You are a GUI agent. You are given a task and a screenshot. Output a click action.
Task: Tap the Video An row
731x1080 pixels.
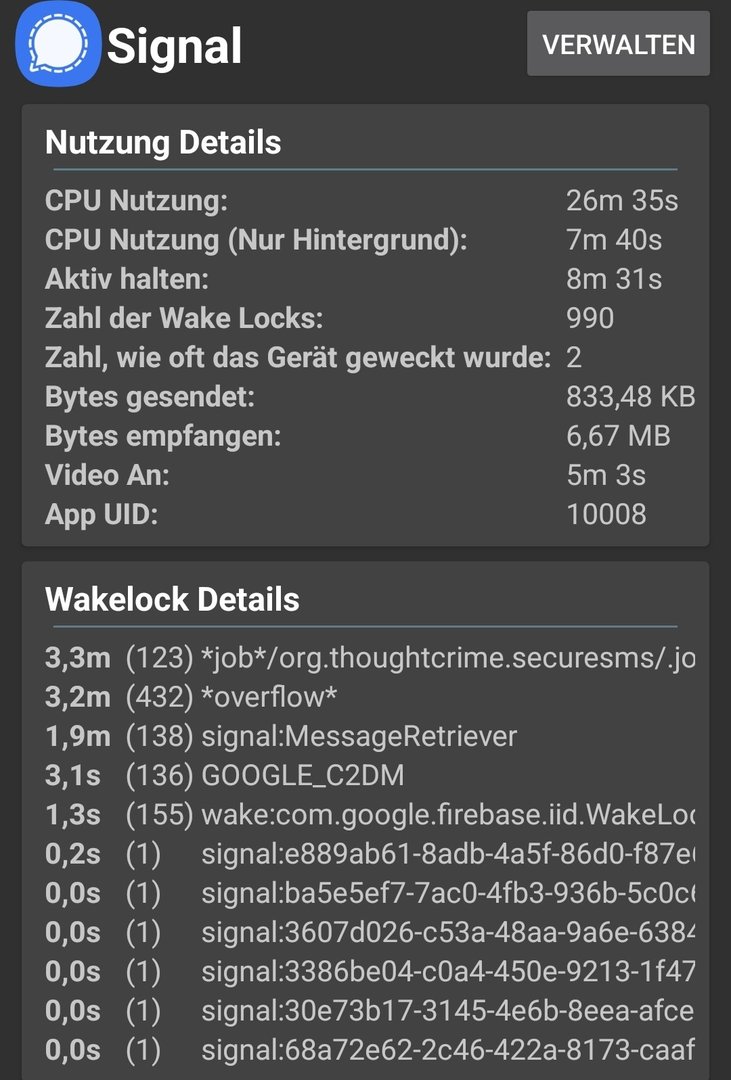(x=364, y=475)
